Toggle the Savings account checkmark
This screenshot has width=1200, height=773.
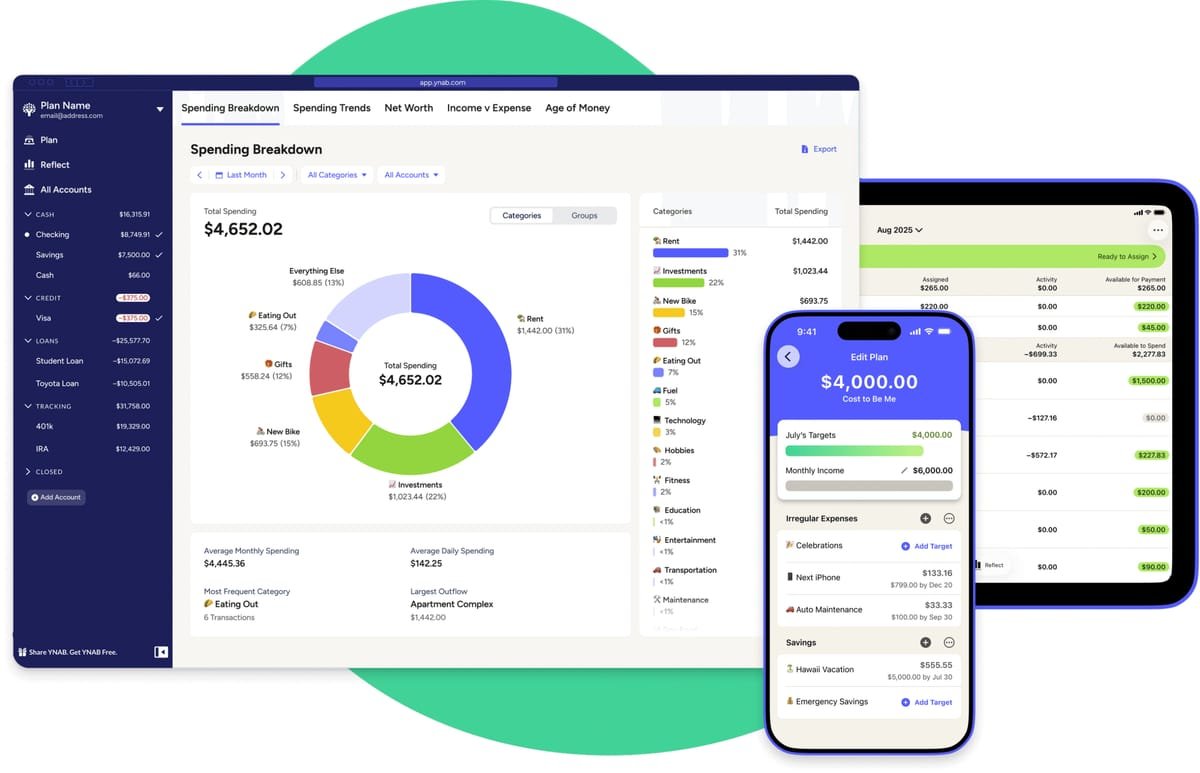click(x=158, y=255)
